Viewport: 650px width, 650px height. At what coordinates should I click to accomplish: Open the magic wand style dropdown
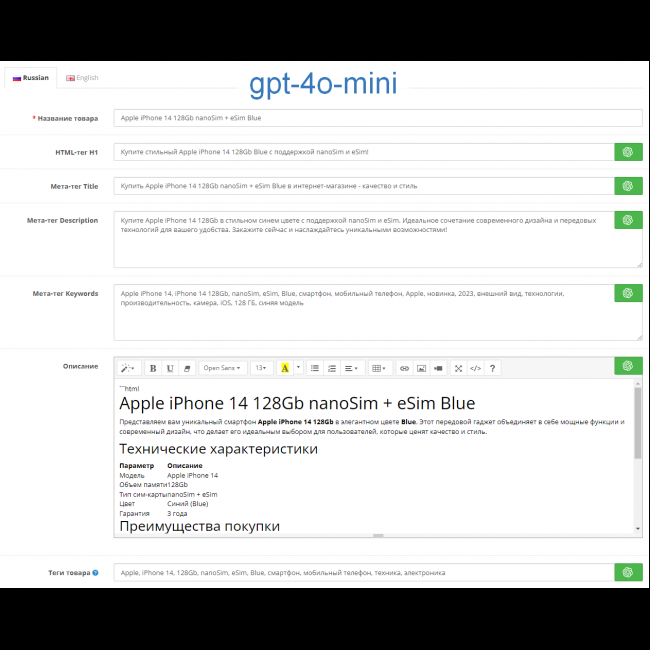click(129, 368)
